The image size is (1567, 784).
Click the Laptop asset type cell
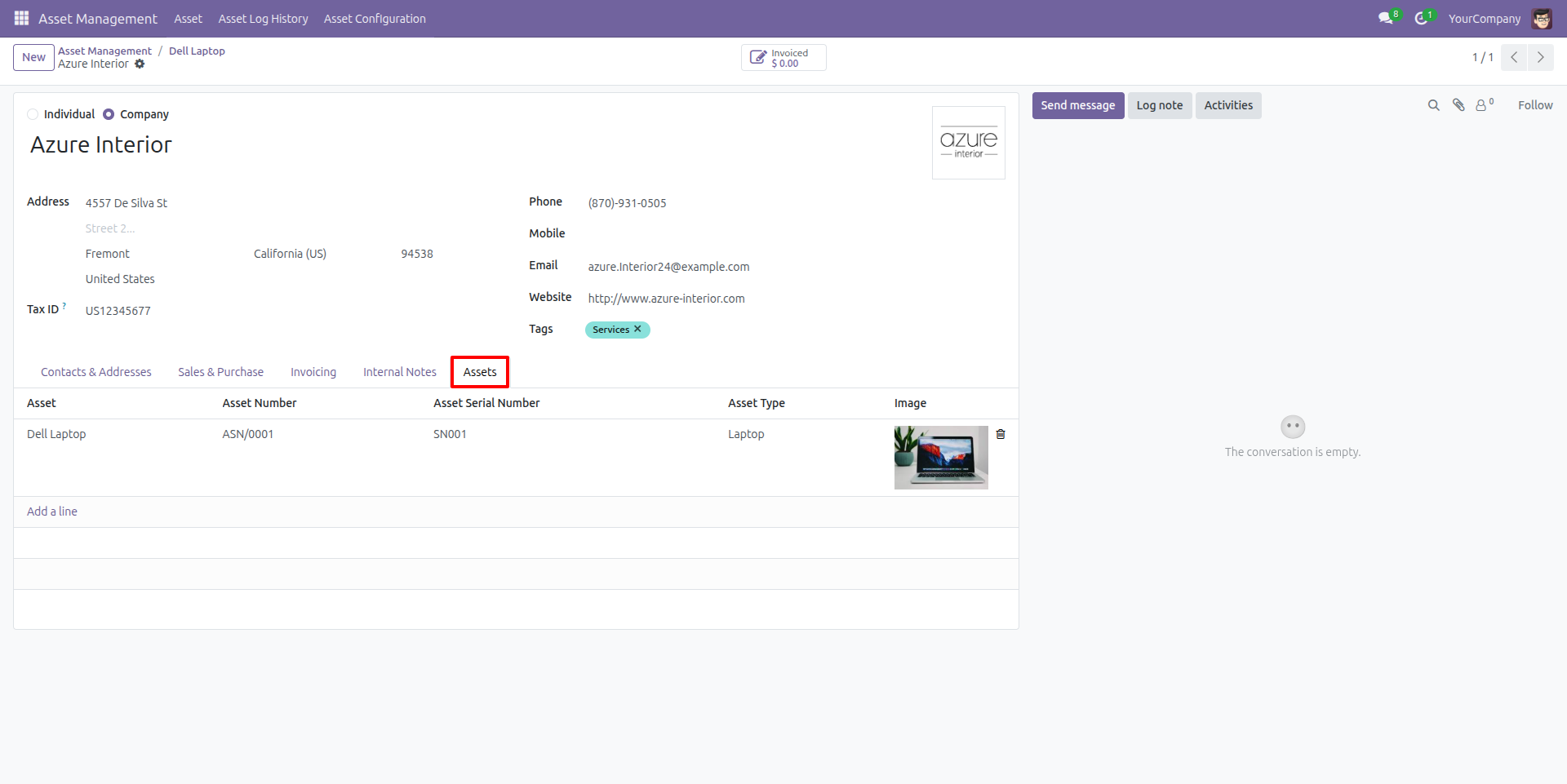[746, 434]
